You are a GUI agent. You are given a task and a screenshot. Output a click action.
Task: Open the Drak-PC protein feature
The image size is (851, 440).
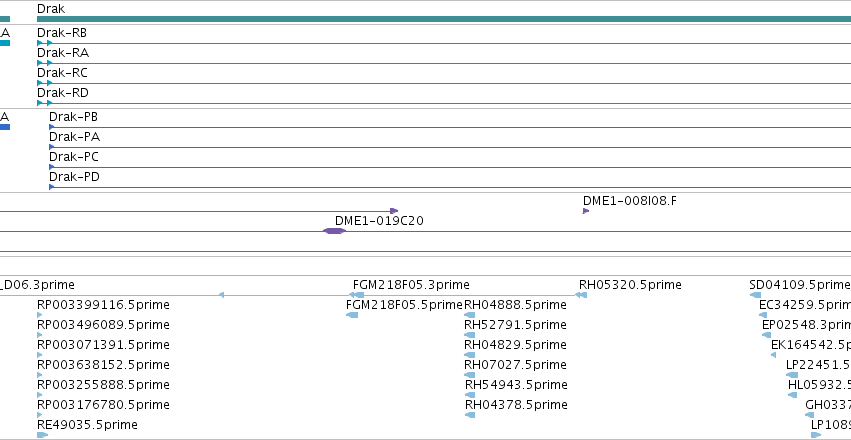[450, 167]
